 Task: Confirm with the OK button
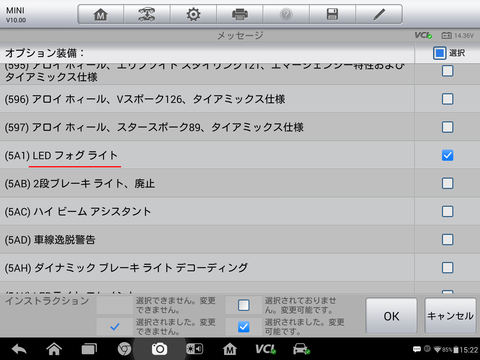(391, 316)
